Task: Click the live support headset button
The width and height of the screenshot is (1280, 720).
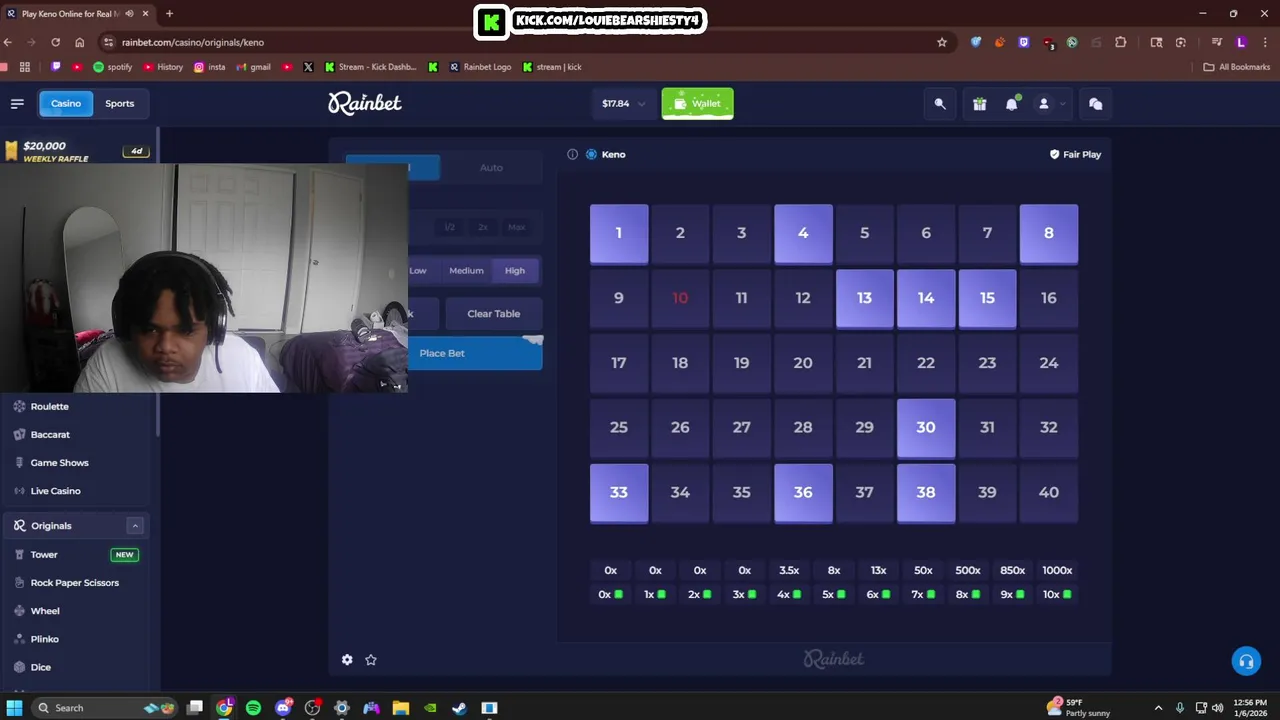Action: click(1246, 661)
